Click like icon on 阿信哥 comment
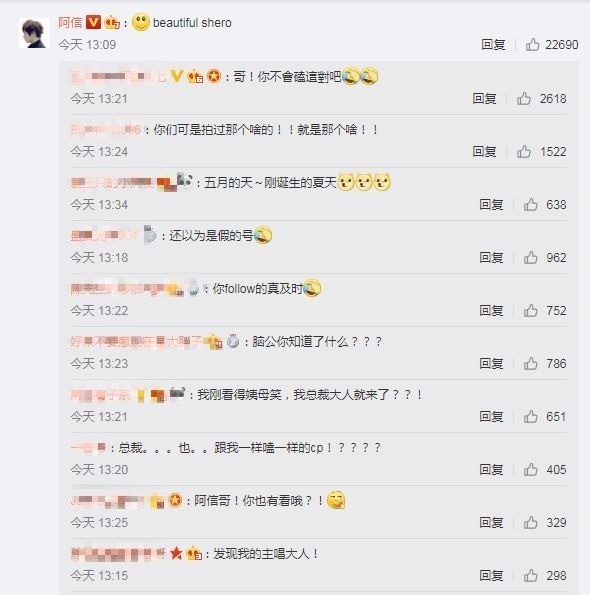 click(530, 523)
